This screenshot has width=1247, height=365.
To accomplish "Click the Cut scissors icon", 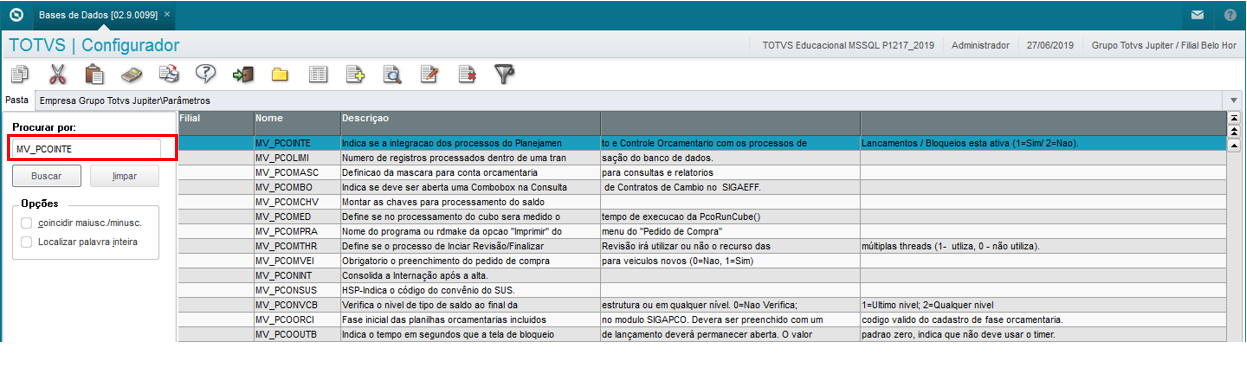I will coord(57,74).
